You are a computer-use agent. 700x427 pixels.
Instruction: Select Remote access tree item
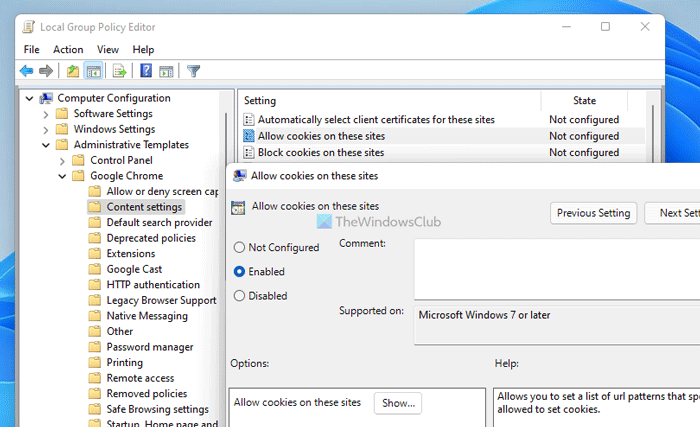(140, 378)
